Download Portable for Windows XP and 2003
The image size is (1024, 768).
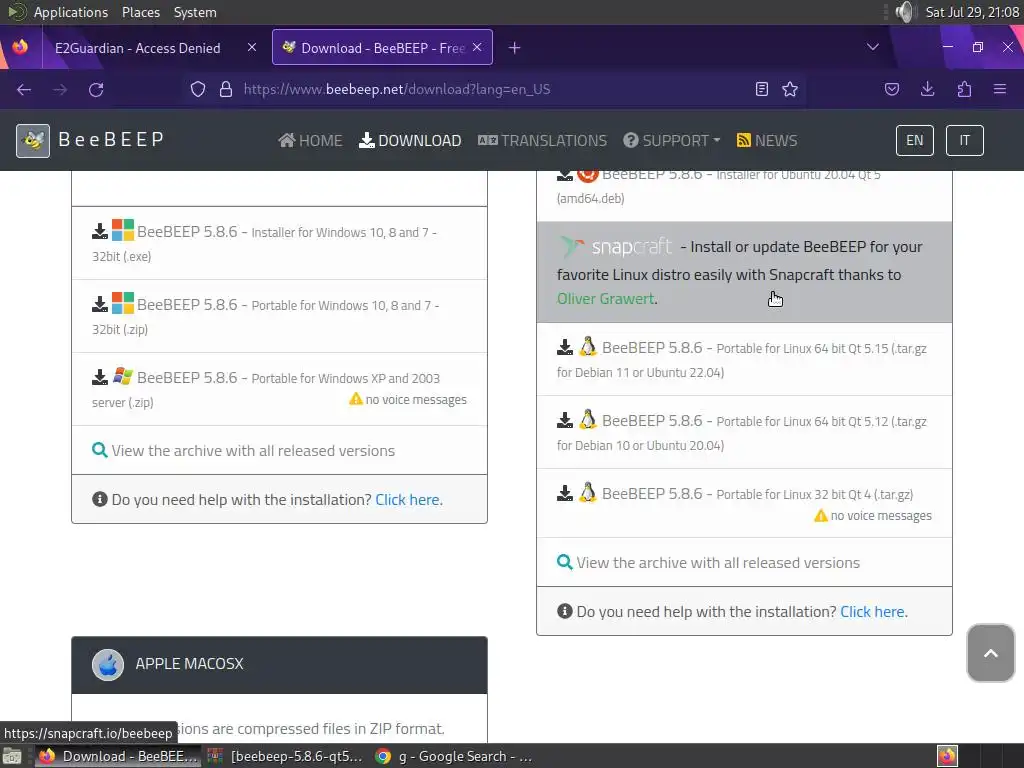pos(279,389)
